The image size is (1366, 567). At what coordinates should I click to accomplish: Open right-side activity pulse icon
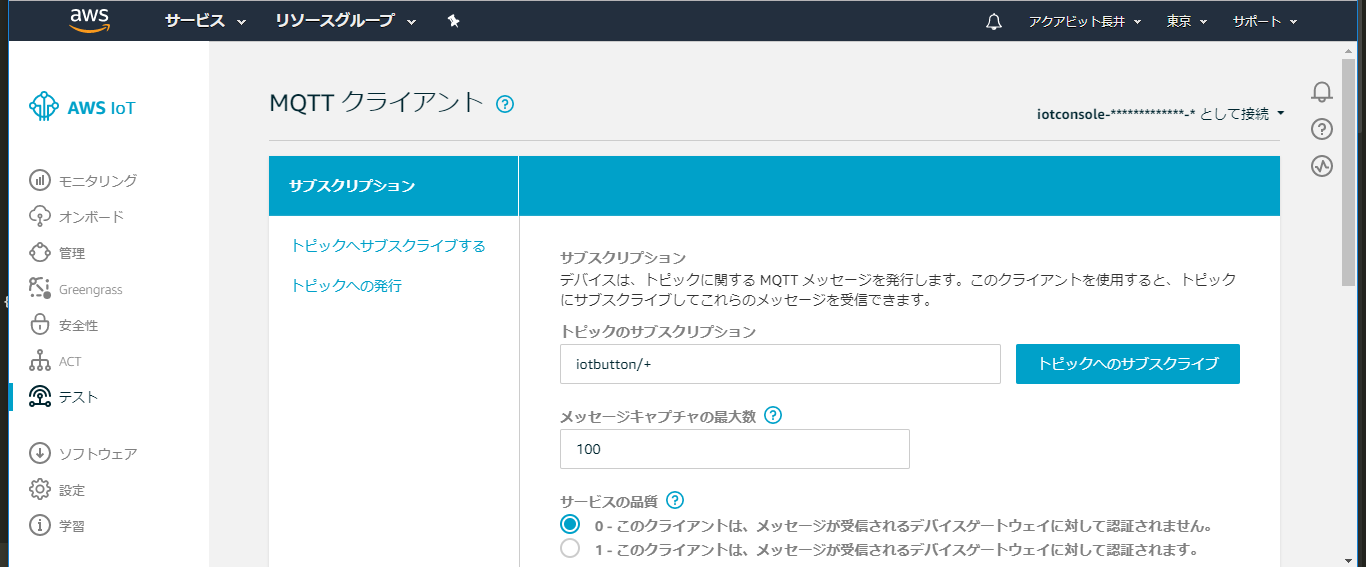click(x=1322, y=166)
